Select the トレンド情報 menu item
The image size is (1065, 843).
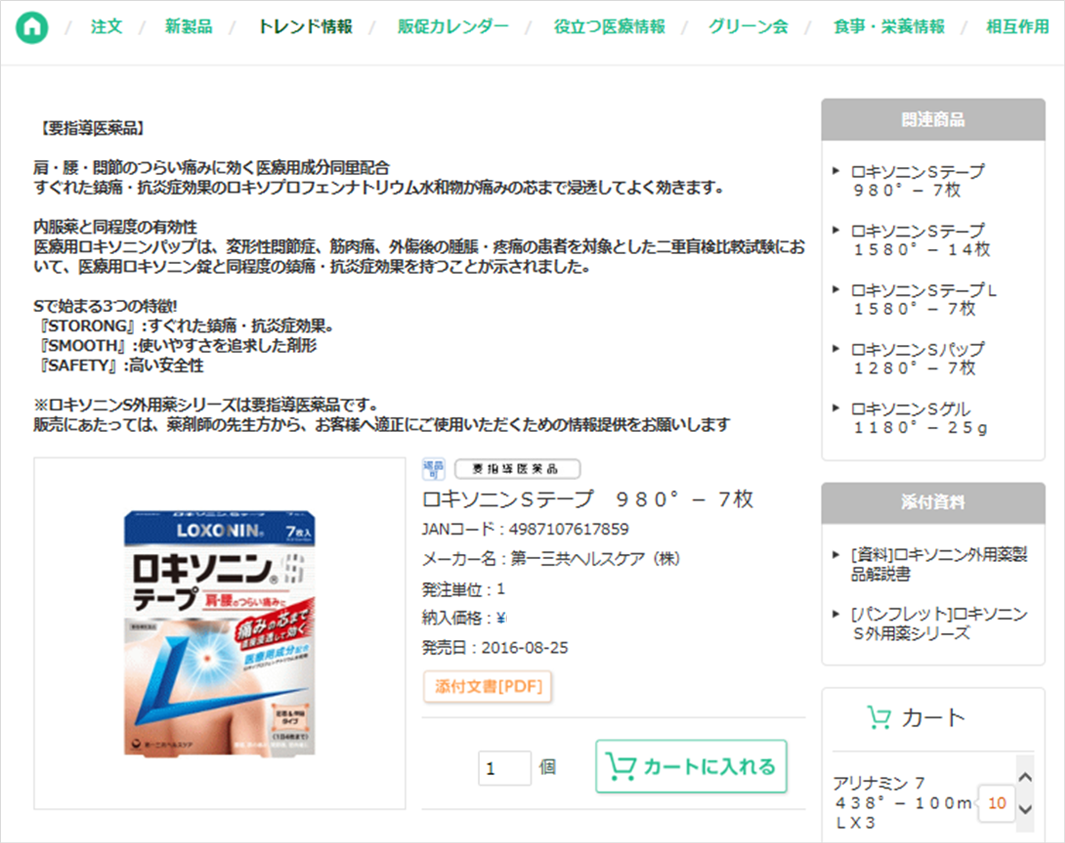[x=305, y=26]
